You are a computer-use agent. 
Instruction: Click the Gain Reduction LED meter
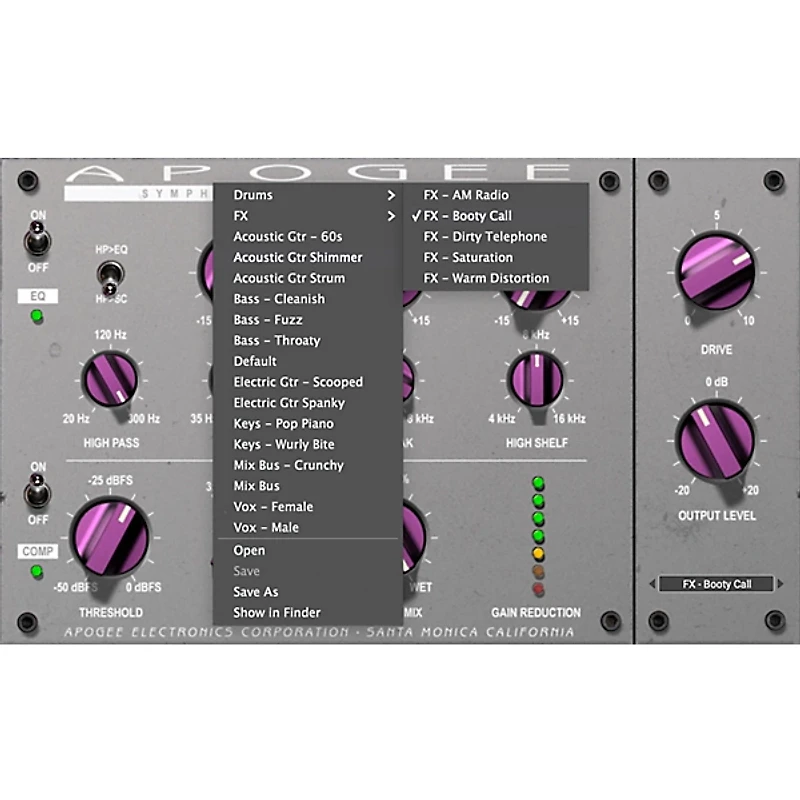[538, 535]
